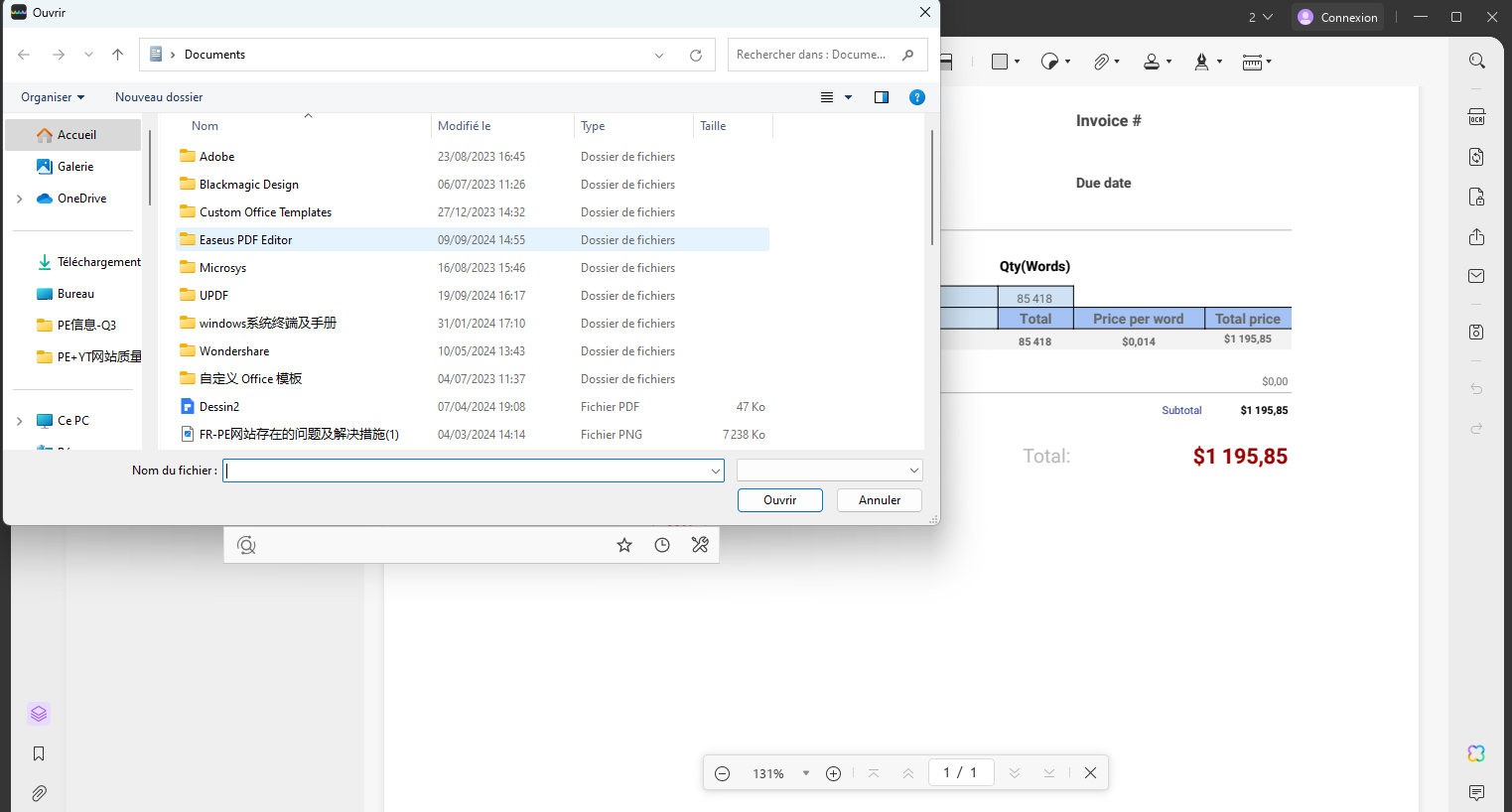Click the file list vertical scrollbar
The width and height of the screenshot is (1512, 812).
(931, 187)
